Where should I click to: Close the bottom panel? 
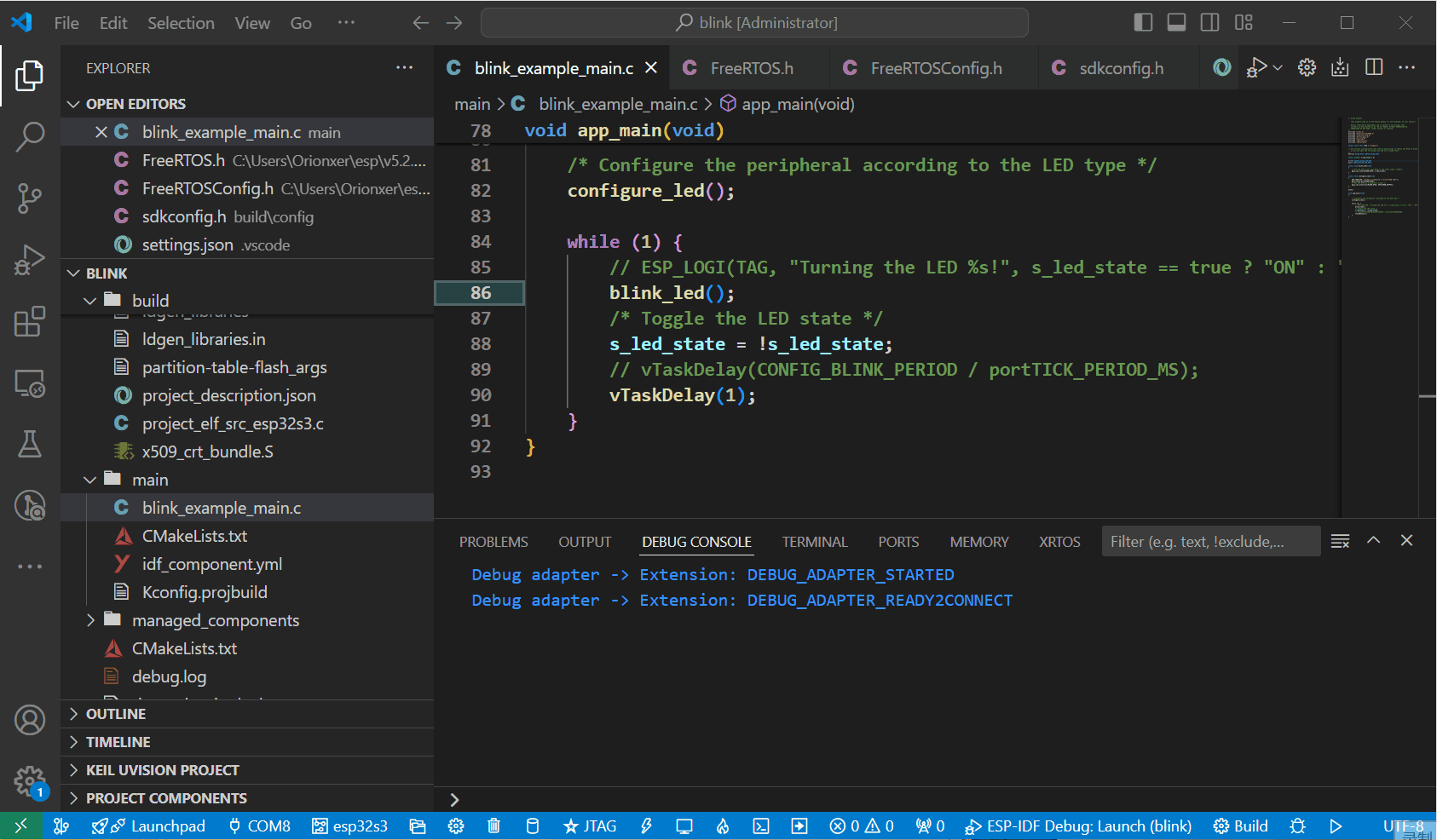point(1406,540)
